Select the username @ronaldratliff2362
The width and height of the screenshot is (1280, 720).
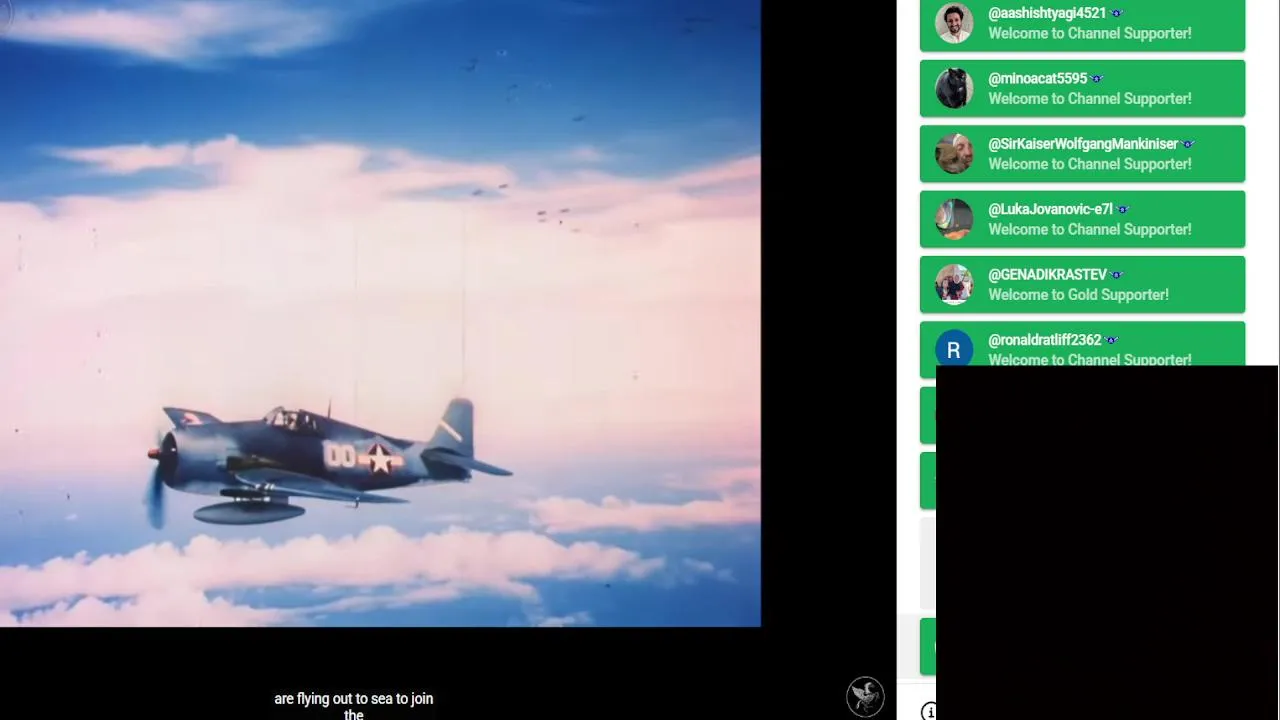[x=1044, y=340]
